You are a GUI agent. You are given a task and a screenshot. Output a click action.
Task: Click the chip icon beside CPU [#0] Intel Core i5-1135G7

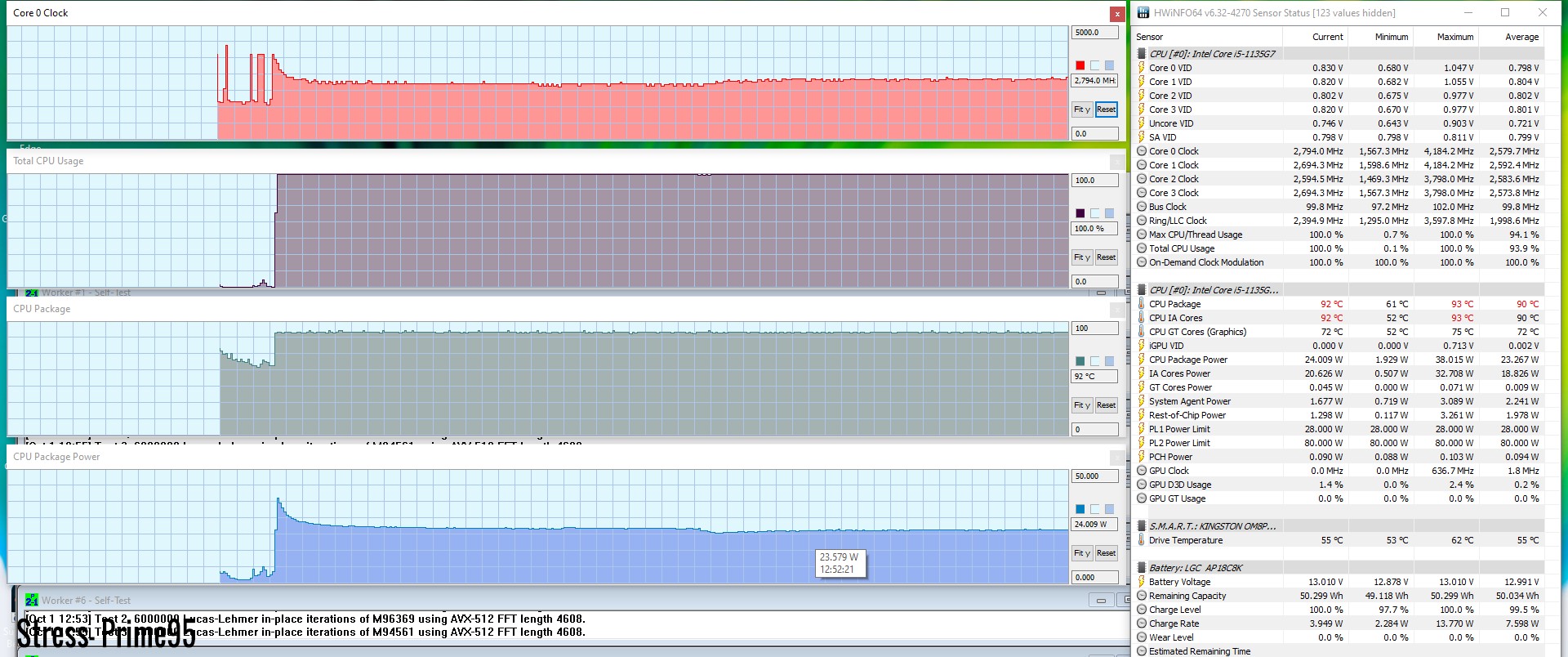1142,54
